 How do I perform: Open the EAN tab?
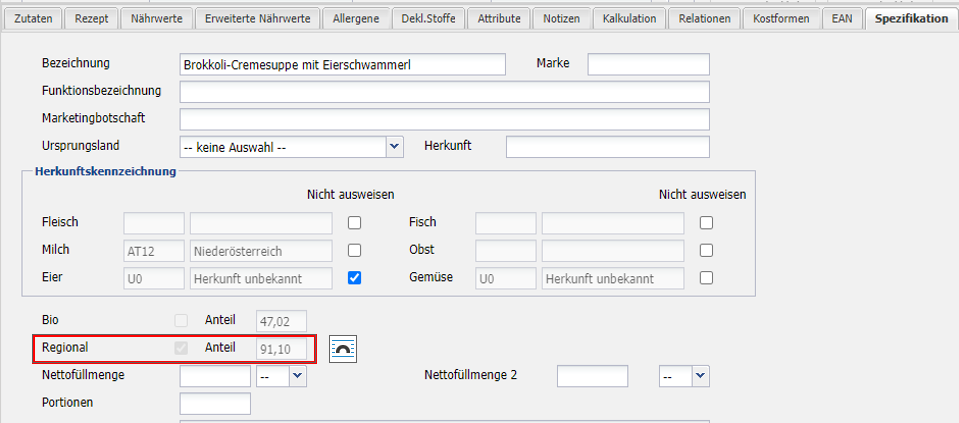(842, 18)
